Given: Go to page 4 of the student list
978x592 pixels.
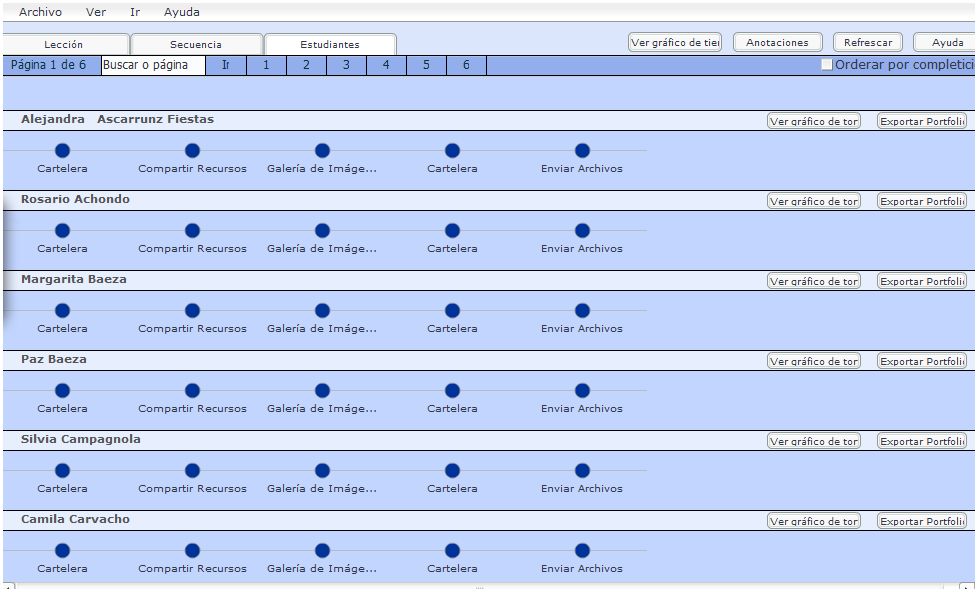Looking at the screenshot, I should pos(386,65).
